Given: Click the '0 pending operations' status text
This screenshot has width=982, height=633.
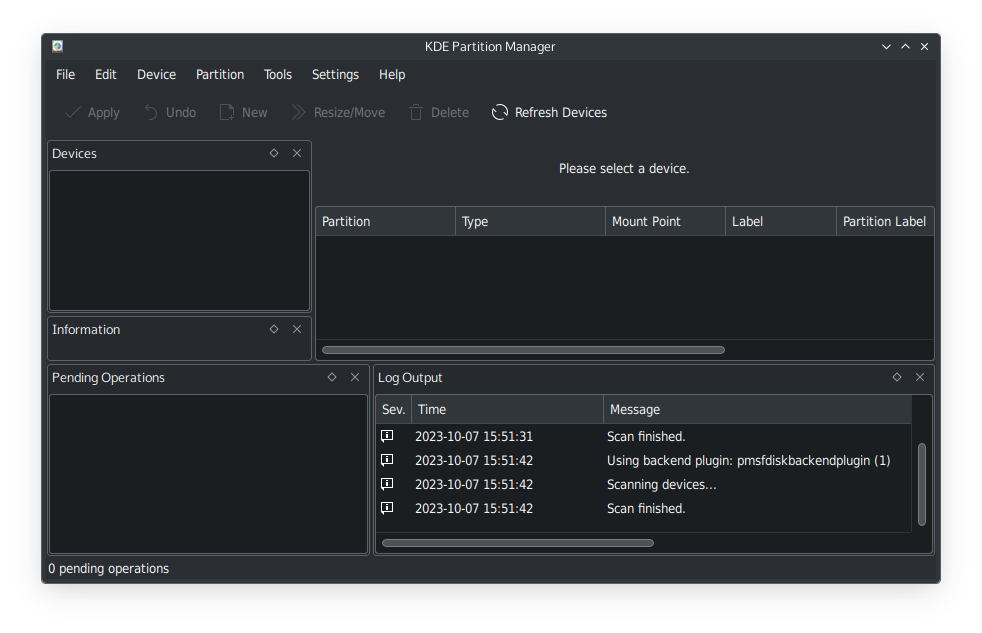Looking at the screenshot, I should (x=108, y=569).
